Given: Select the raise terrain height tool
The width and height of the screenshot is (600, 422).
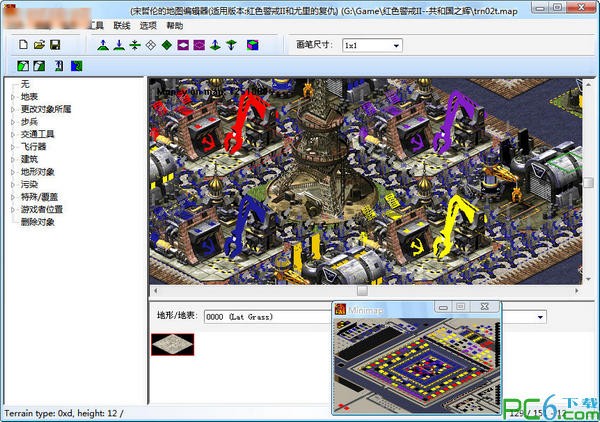Looking at the screenshot, I should 102,45.
